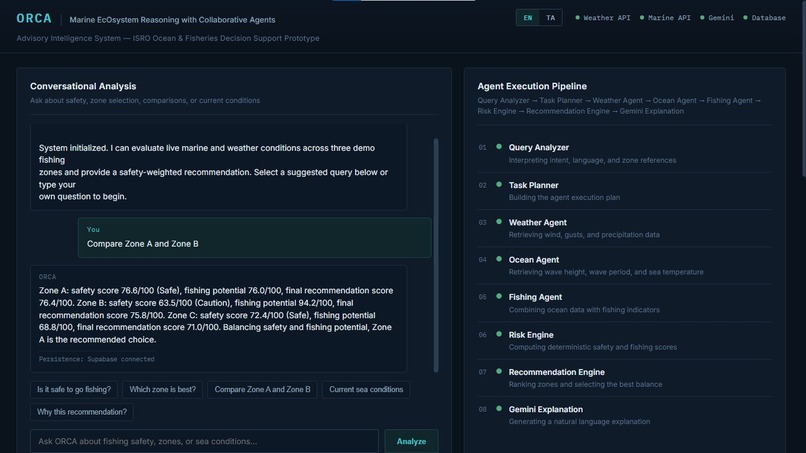Click the 'Conversational Analysis' heading
The height and width of the screenshot is (453, 806).
[83, 86]
